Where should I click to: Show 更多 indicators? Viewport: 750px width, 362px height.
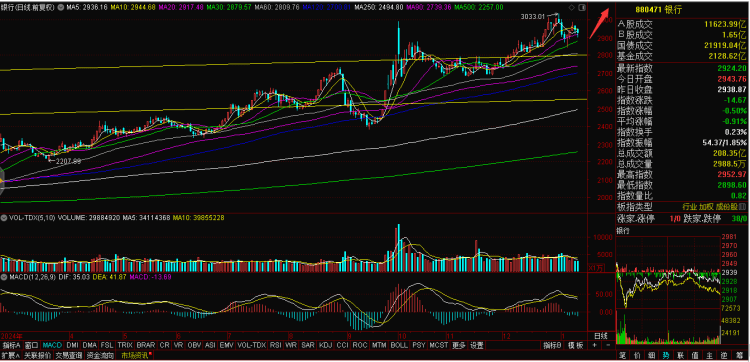click(x=459, y=345)
